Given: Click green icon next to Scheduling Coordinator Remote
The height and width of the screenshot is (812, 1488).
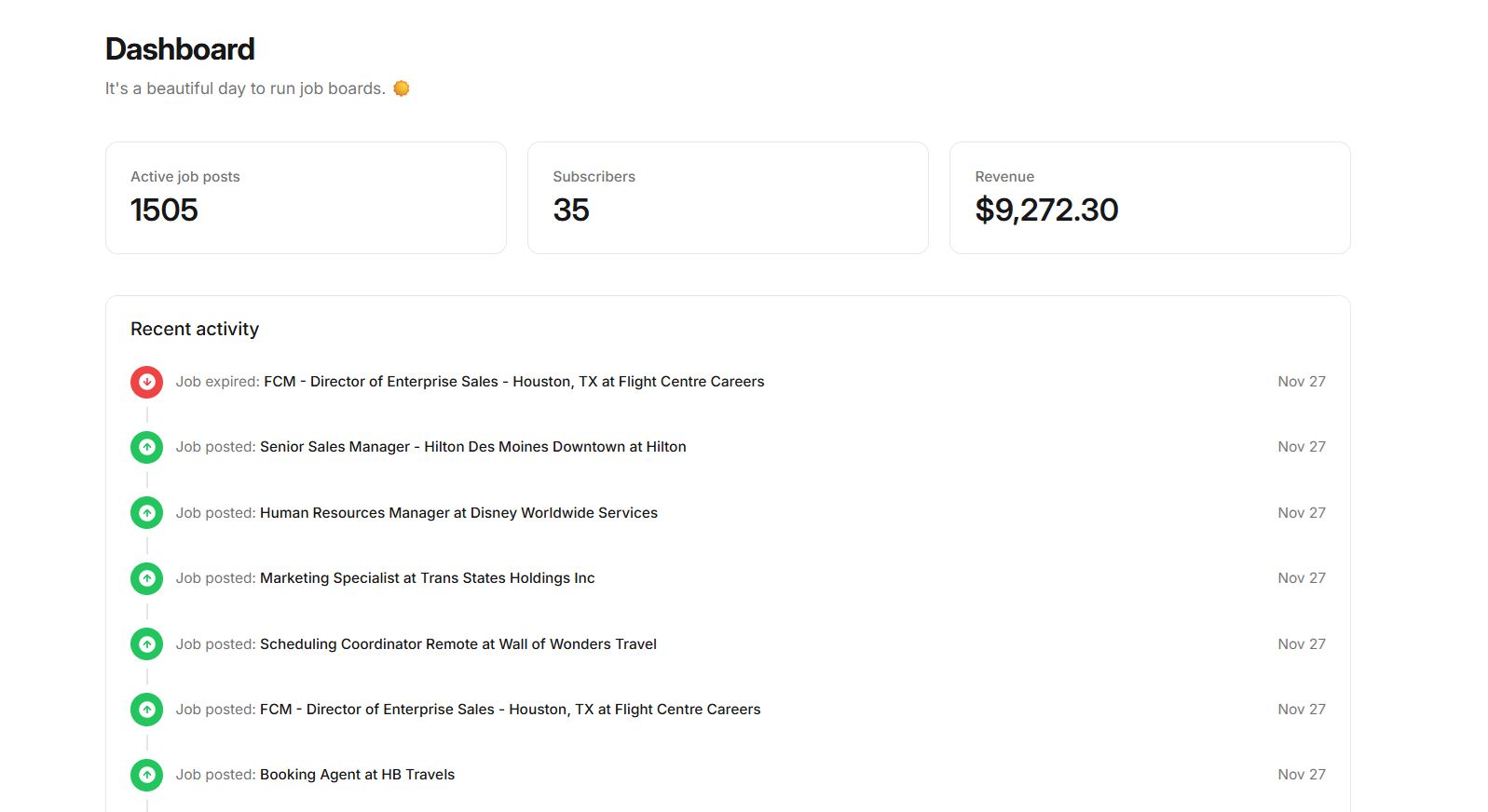Looking at the screenshot, I should tap(146, 644).
